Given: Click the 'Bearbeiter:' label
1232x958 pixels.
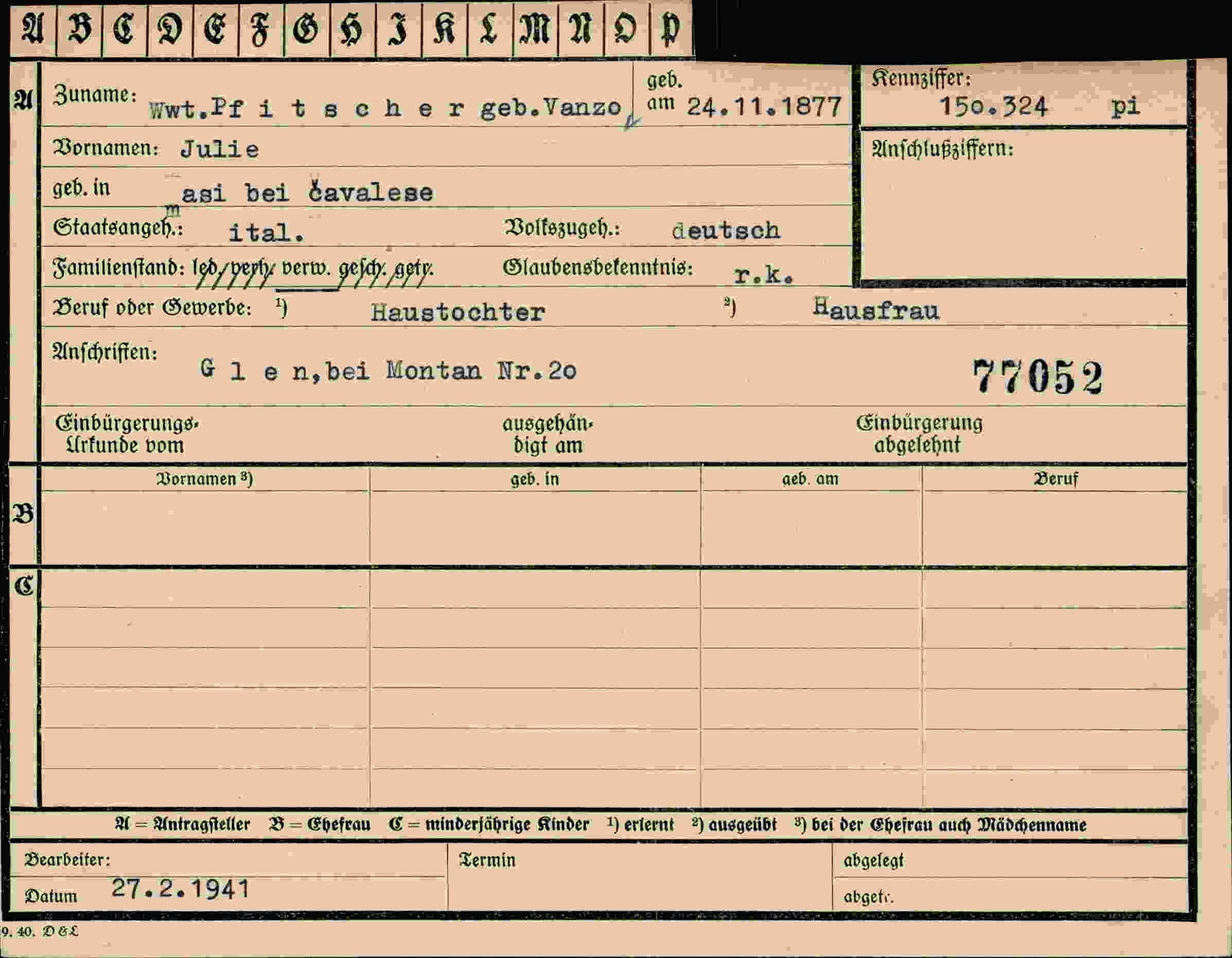Looking at the screenshot, I should click(67, 859).
